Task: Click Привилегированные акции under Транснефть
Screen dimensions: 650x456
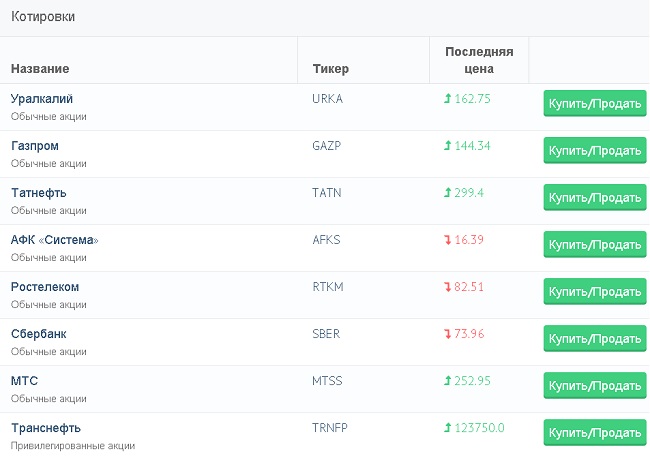Action: pyautogui.click(x=73, y=446)
